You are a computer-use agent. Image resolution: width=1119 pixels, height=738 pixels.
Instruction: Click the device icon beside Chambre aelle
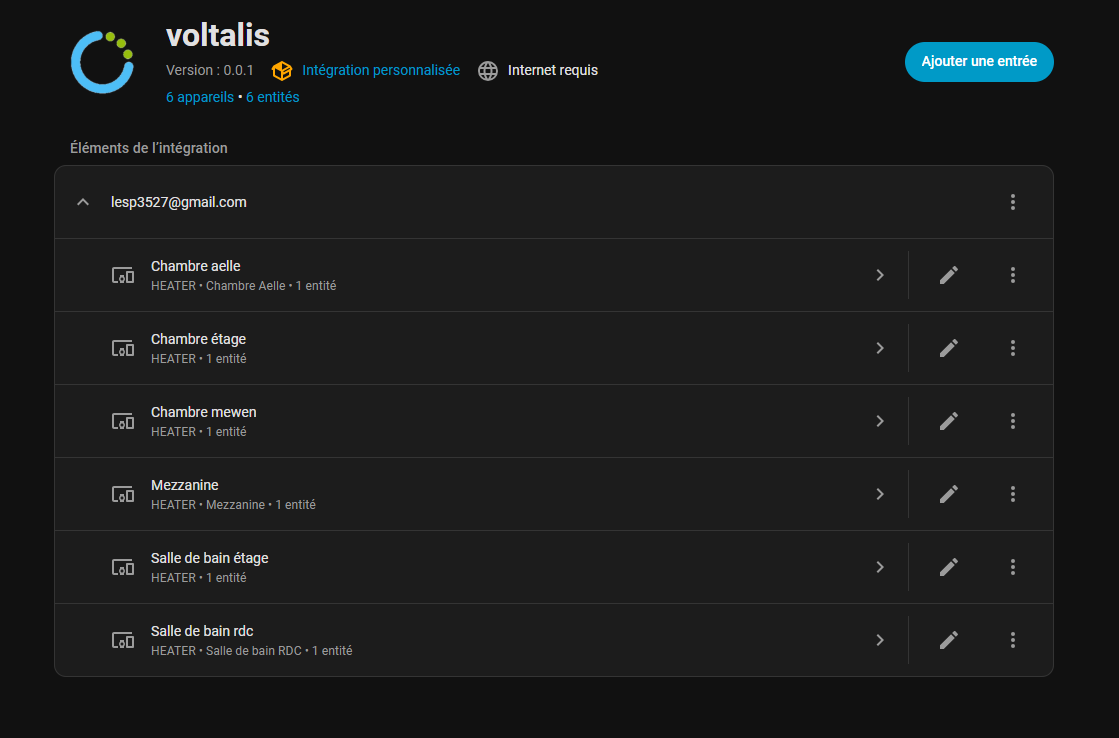pos(122,275)
